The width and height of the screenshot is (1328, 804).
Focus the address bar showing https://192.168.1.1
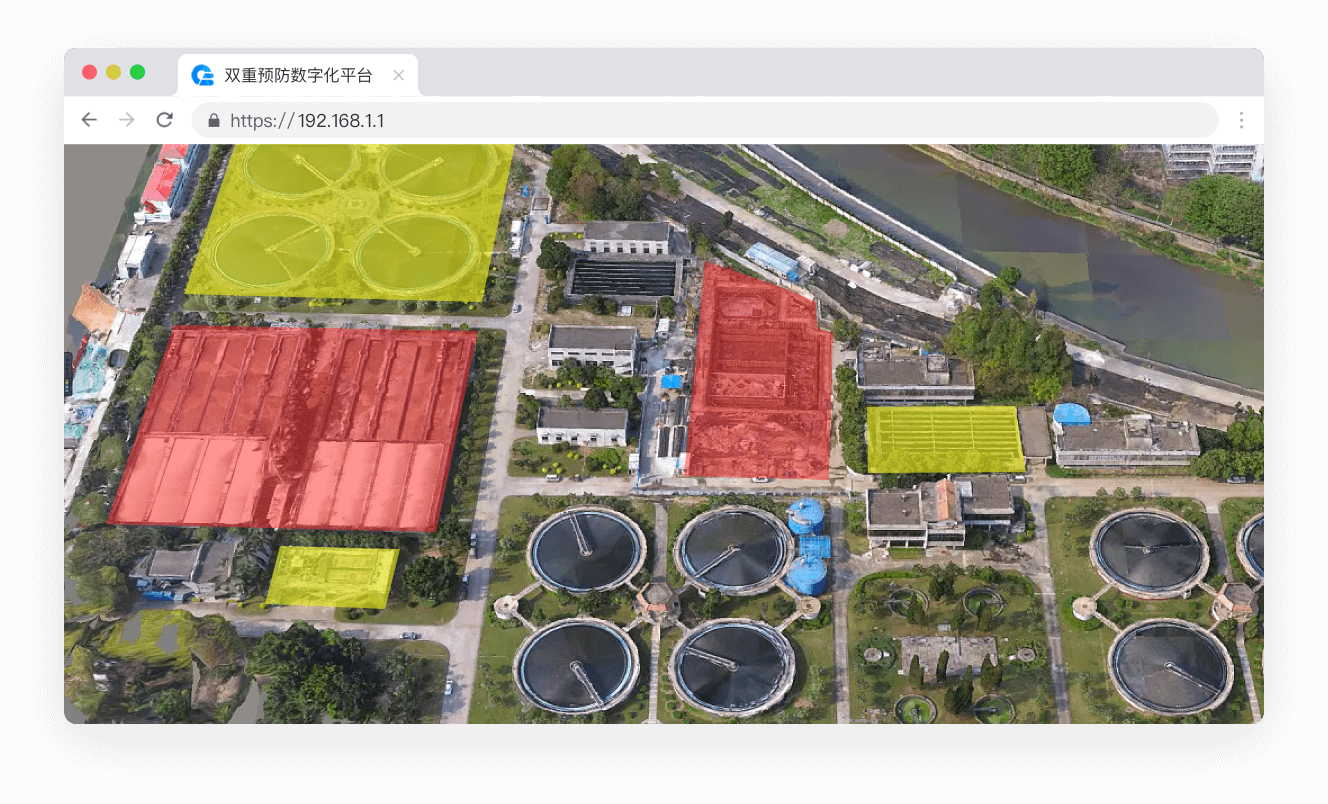(705, 120)
